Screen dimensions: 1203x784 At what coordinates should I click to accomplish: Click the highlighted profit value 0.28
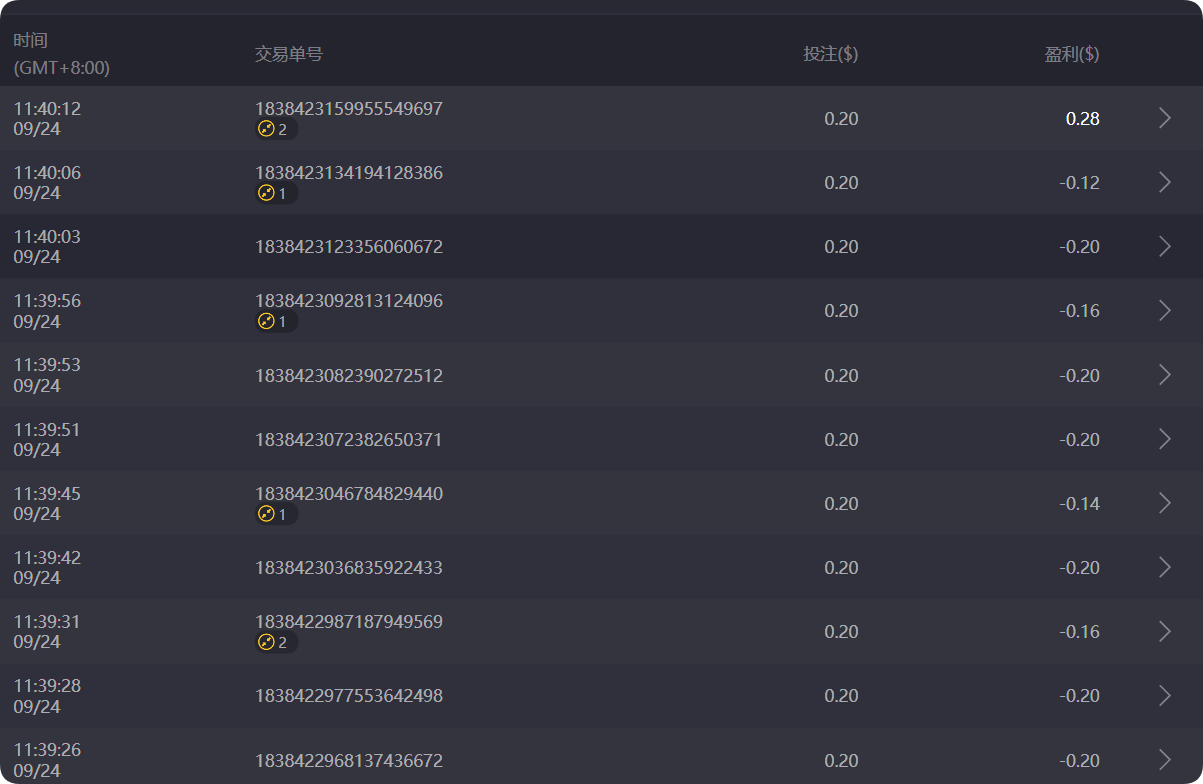coord(1083,118)
